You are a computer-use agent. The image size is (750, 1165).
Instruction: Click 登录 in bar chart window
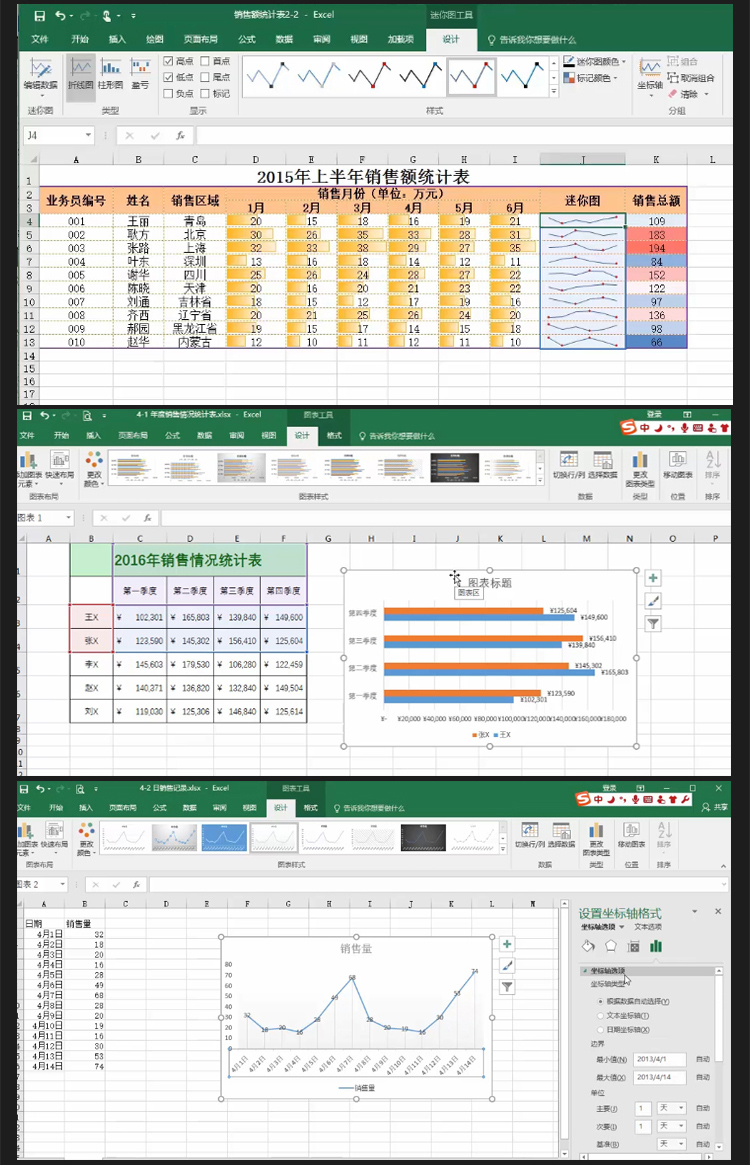(x=653, y=415)
